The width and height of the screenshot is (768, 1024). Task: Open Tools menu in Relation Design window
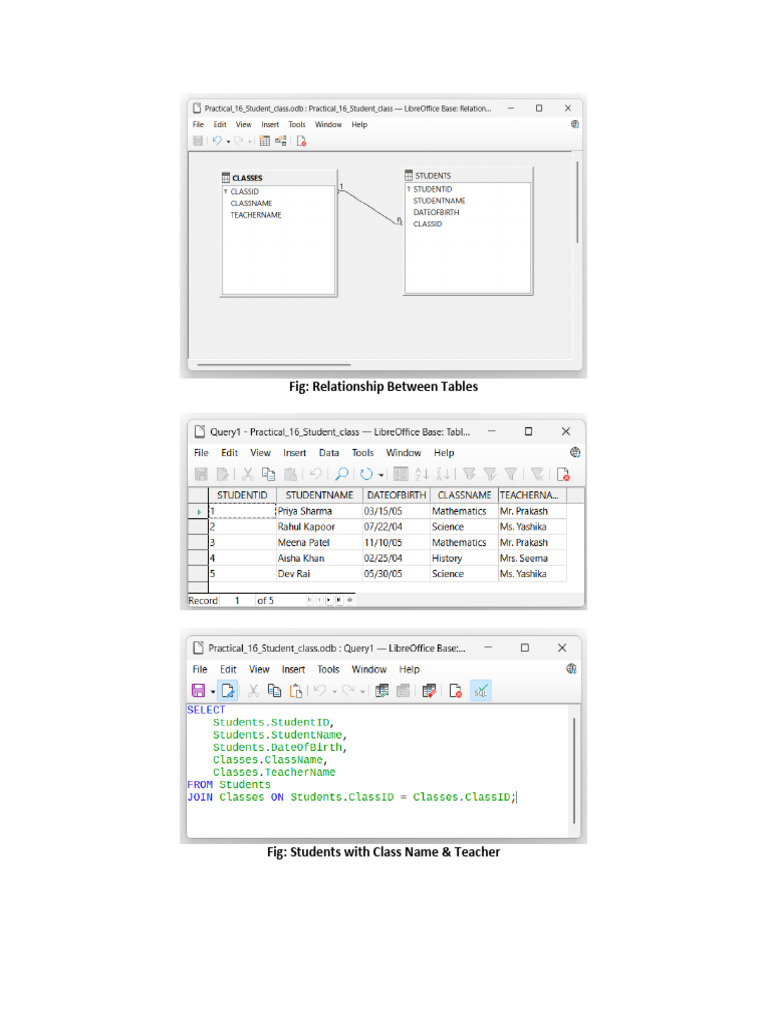click(297, 124)
